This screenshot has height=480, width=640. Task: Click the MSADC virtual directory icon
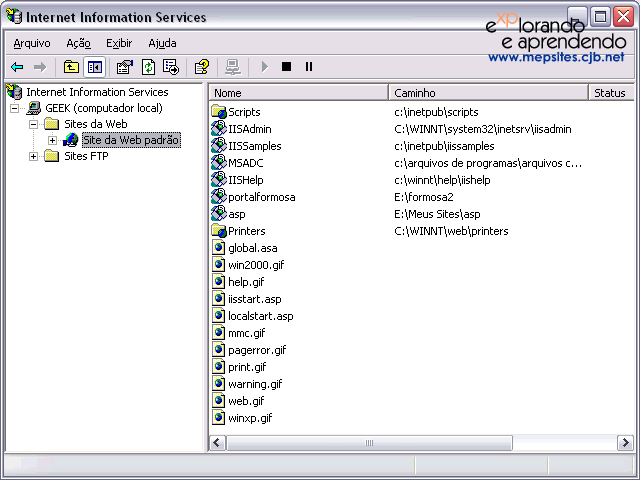coord(219,162)
